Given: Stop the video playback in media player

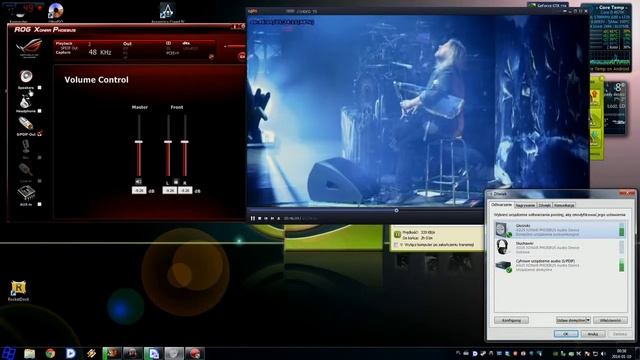Looking at the screenshot, I should pyautogui.click(x=260, y=218).
